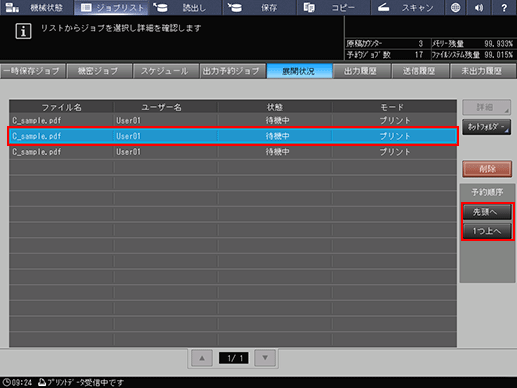Open the 読出し recall function

tap(186, 7)
